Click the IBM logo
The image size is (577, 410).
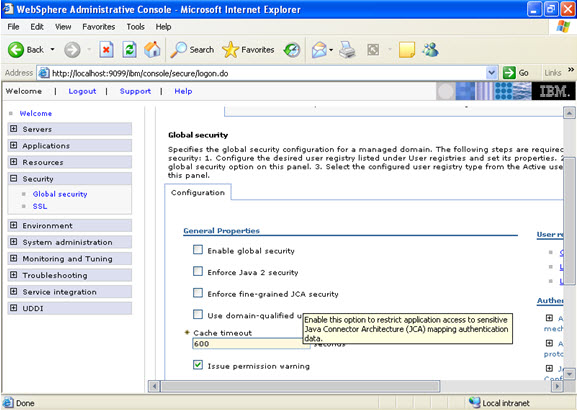[x=553, y=91]
